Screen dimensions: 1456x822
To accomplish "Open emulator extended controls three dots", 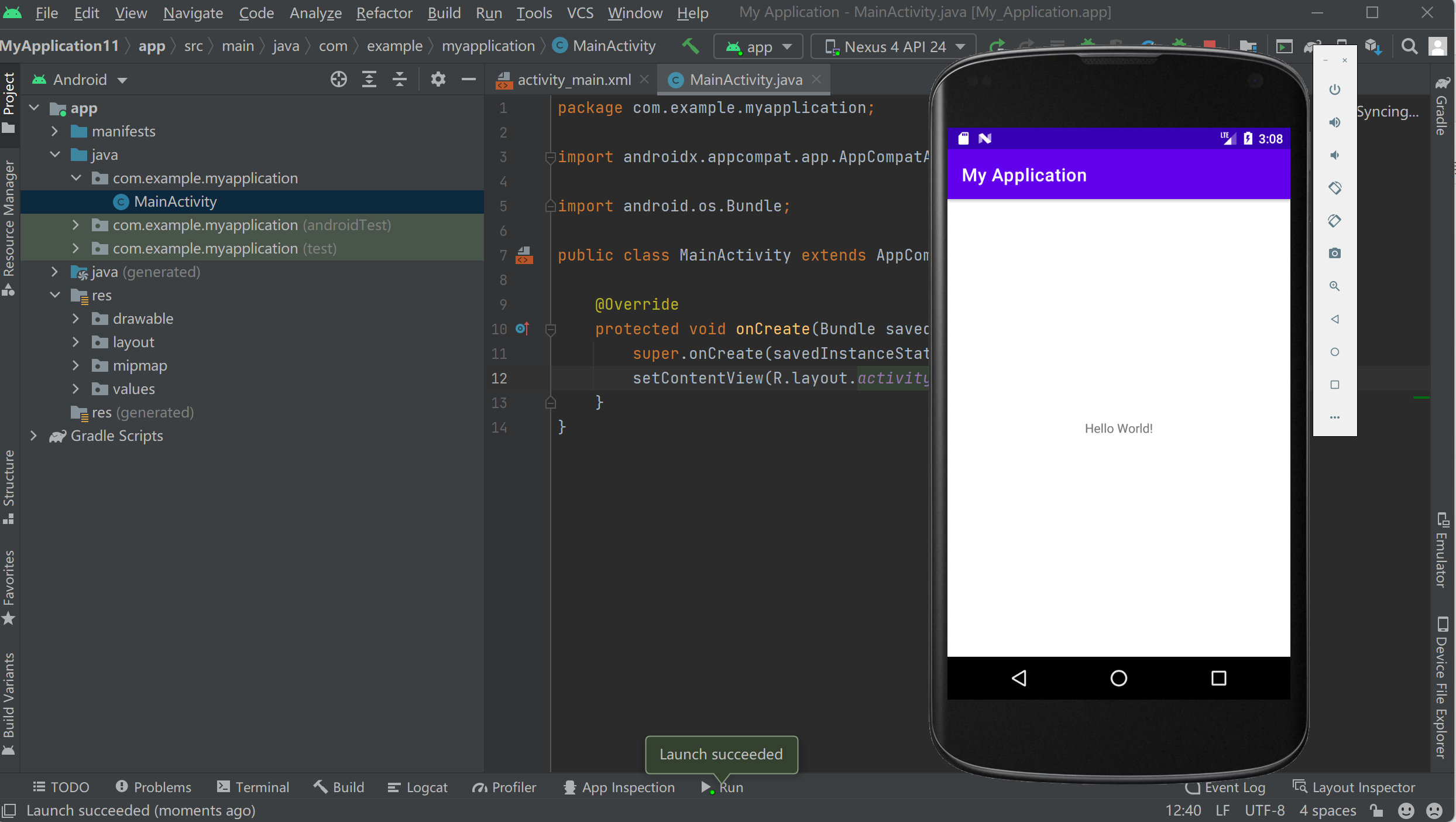I will click(x=1334, y=417).
